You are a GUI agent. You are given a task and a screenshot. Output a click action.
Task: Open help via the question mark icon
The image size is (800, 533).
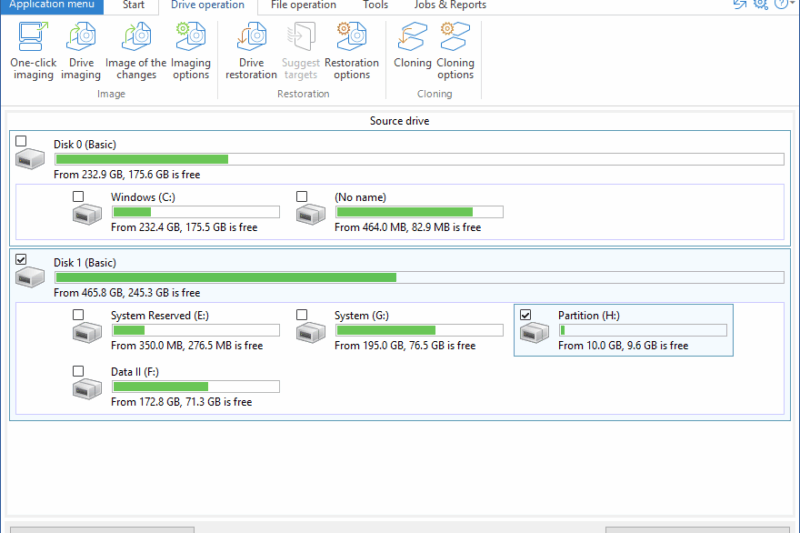tap(781, 4)
